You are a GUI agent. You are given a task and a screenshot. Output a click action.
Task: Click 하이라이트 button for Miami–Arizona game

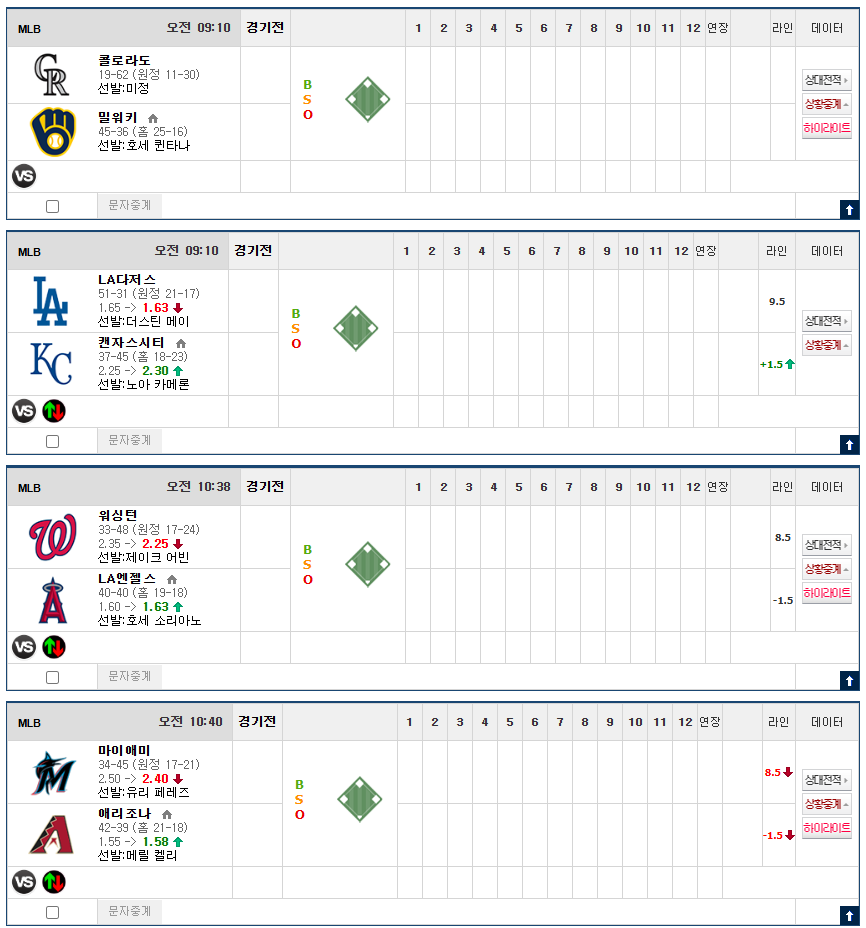coord(826,828)
